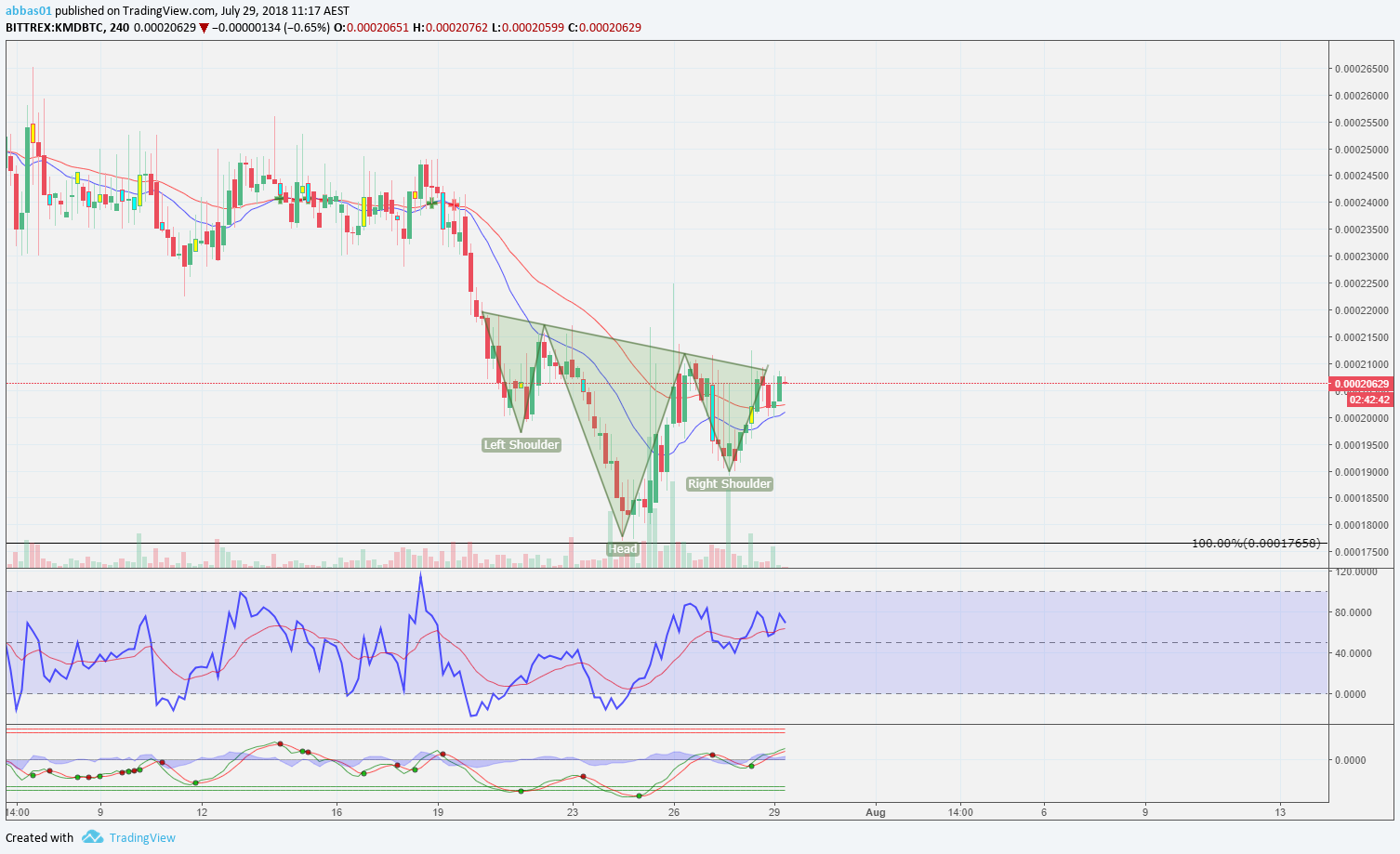
Task: Click the 0.00023000 price axis label
Action: (x=1362, y=256)
